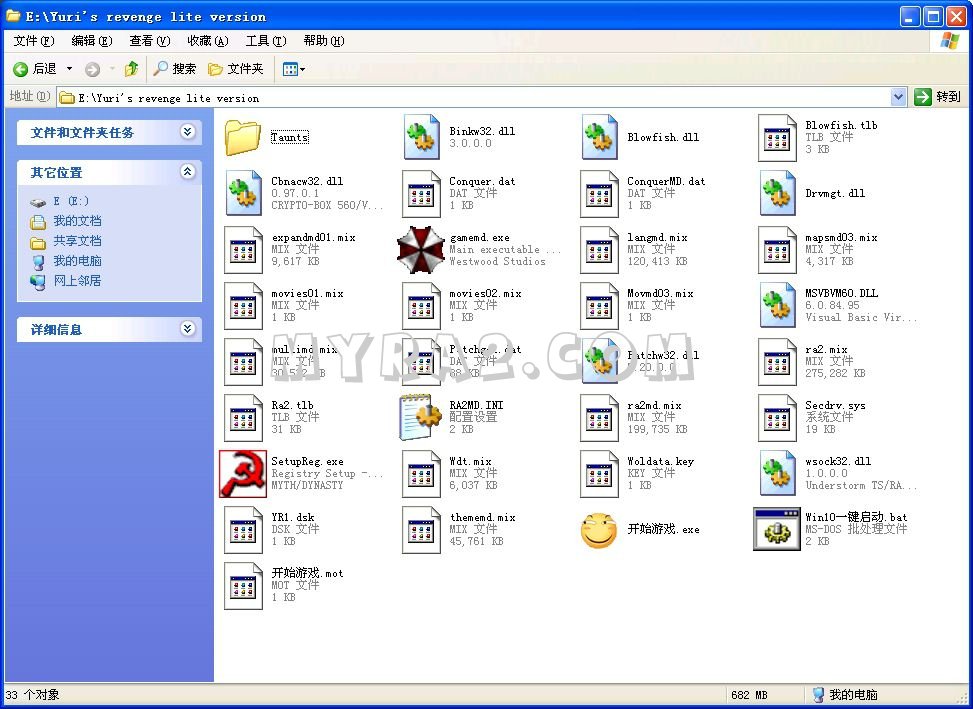Expand the address bar dropdown
Viewport: 973px width, 709px height.
[898, 97]
